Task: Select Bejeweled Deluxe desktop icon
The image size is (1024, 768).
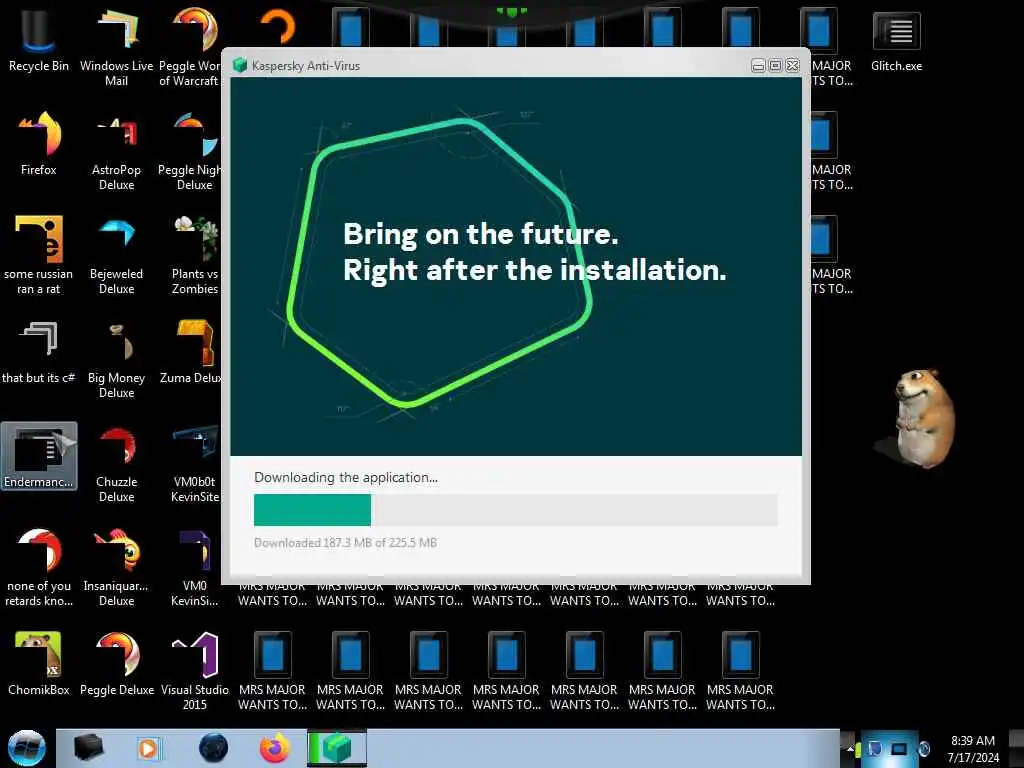Action: (x=116, y=255)
